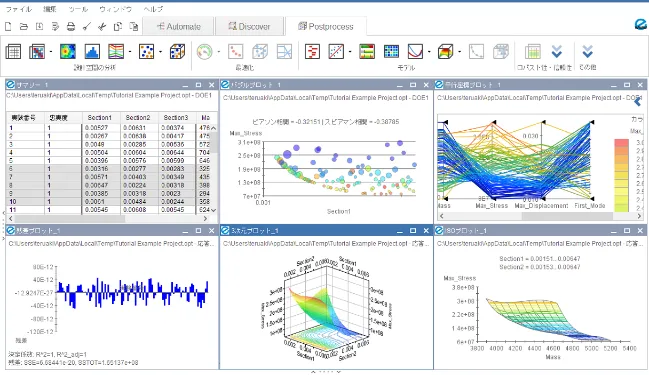Click the script list icon beside save
The image size is (649, 375).
coord(55,26)
